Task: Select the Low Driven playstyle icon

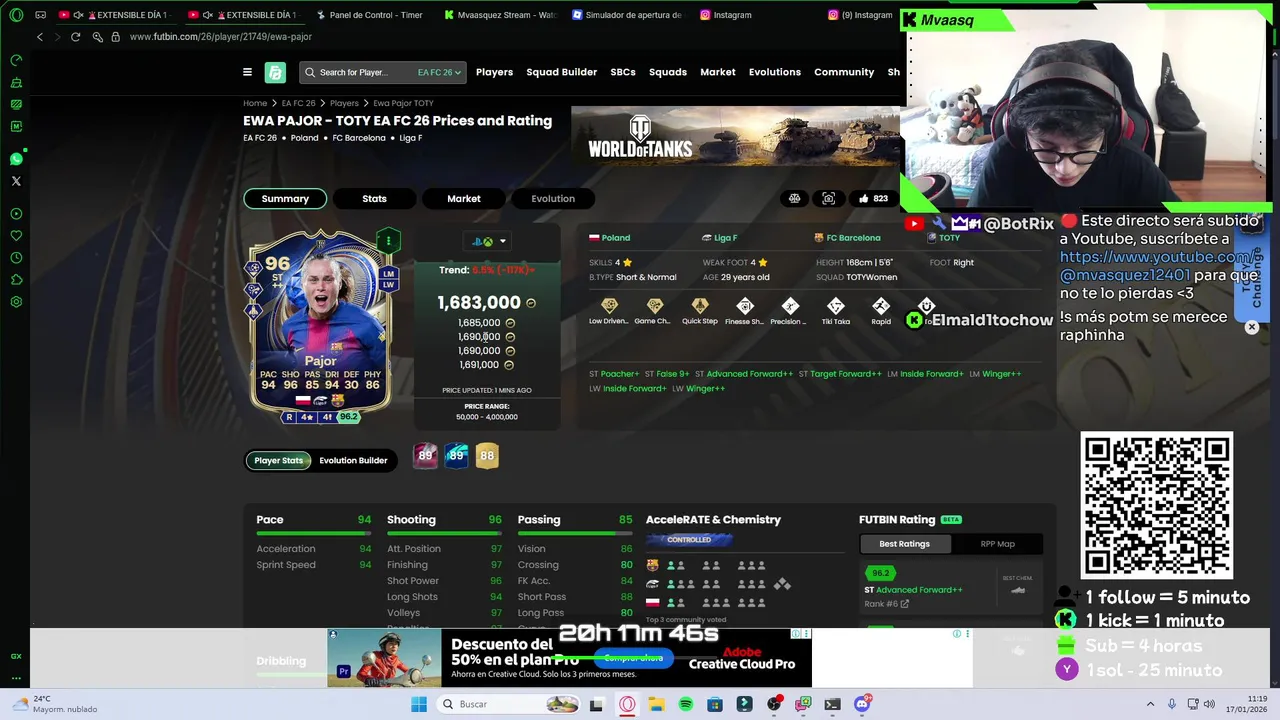Action: [609, 306]
